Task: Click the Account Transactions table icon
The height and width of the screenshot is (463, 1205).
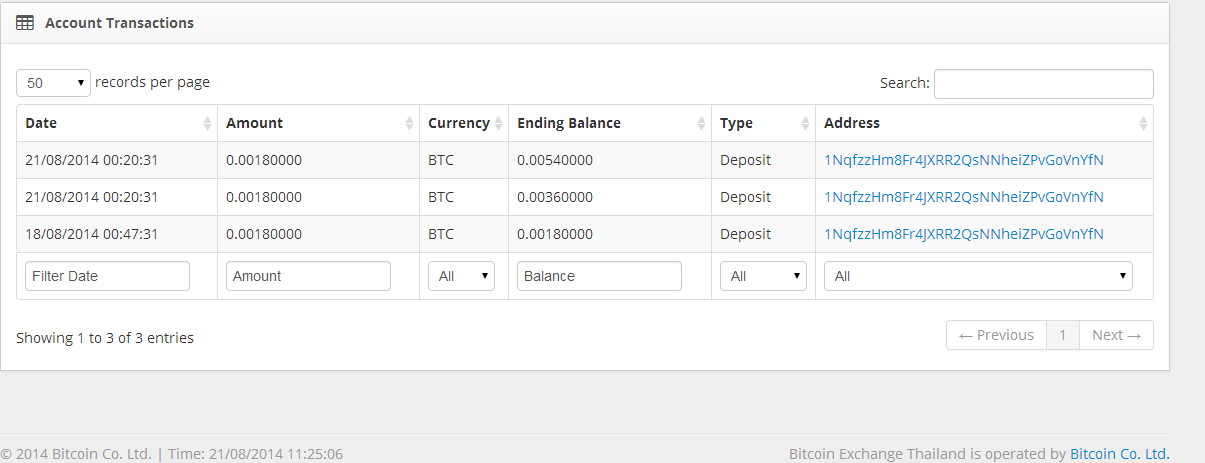Action: click(25, 22)
